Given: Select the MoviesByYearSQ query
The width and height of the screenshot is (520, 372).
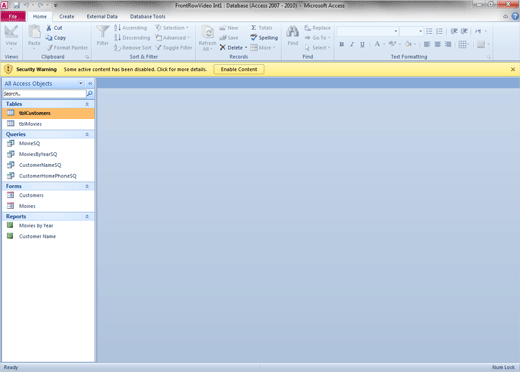Looking at the screenshot, I should [x=48, y=154].
